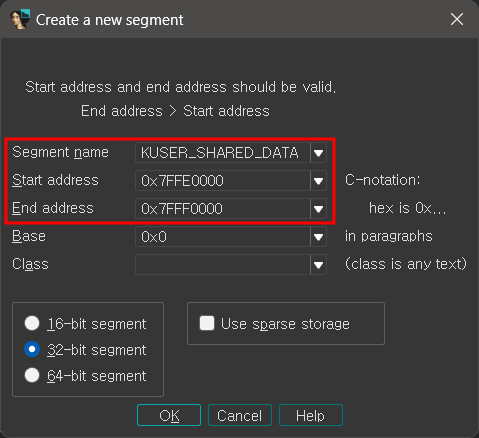Enable Use sparse storage checkbox

(207, 323)
